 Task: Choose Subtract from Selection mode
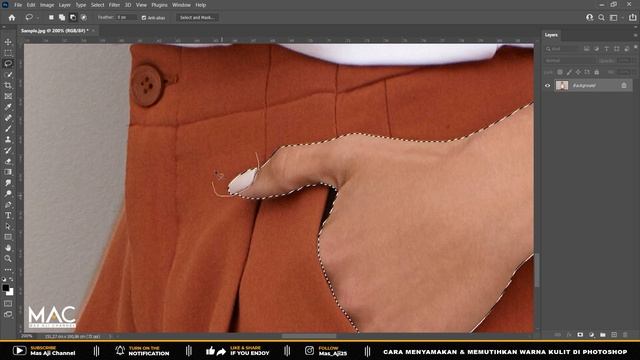pos(73,18)
